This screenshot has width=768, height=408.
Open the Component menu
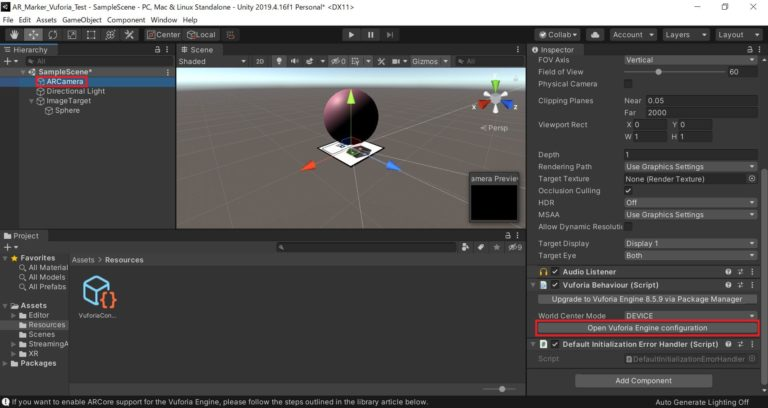point(126,20)
